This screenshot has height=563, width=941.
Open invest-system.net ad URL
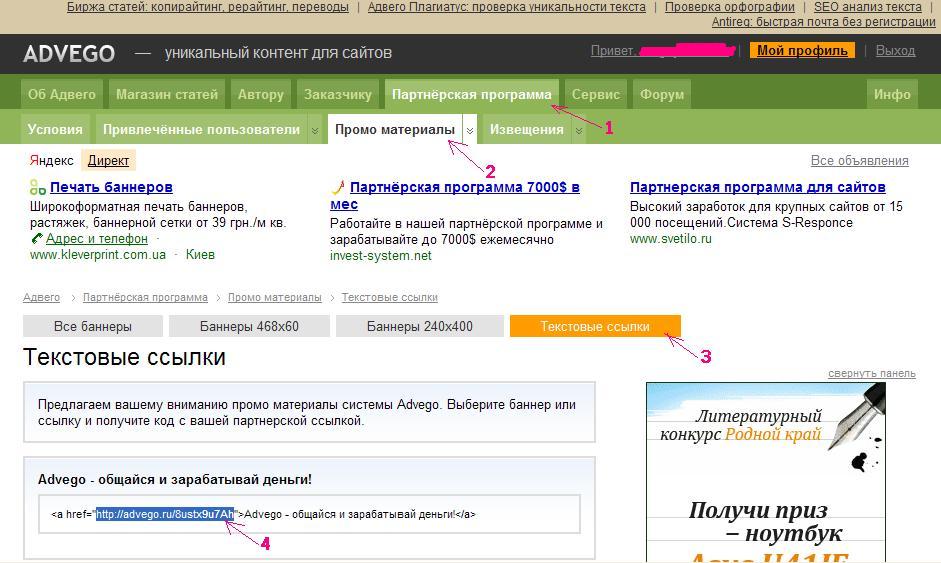(380, 256)
